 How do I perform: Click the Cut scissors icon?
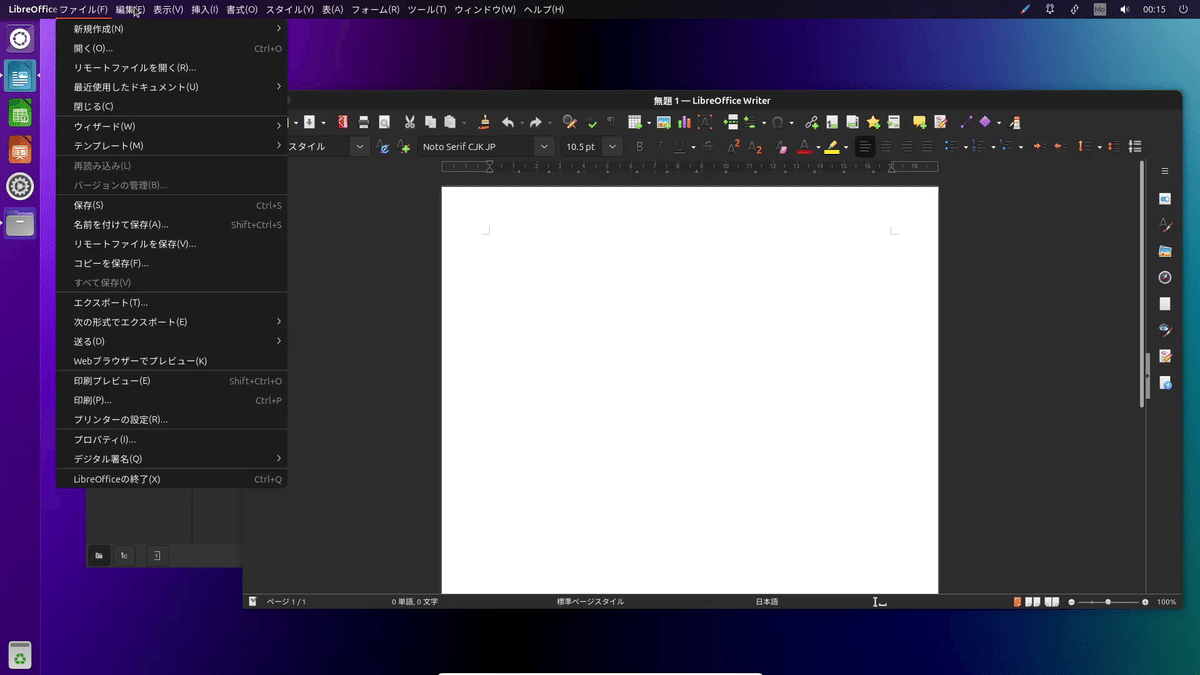click(409, 122)
